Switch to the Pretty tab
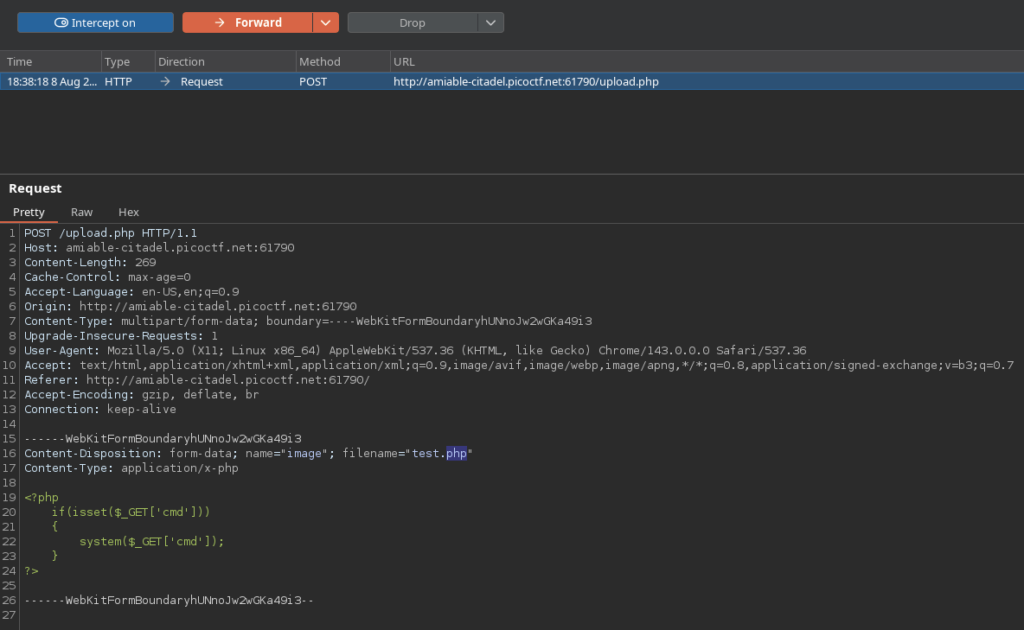The image size is (1024, 630). tap(29, 212)
